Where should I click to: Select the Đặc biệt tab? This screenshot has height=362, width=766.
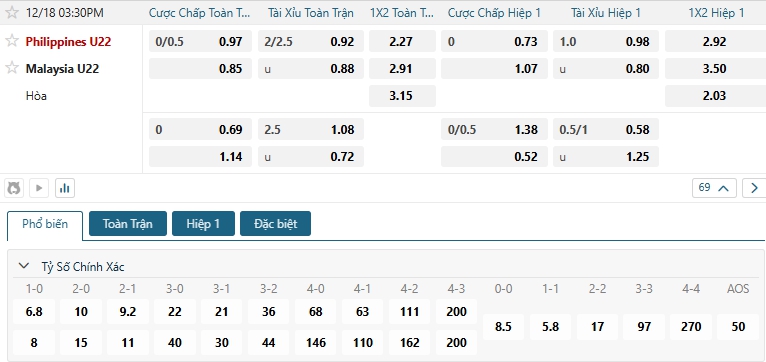tap(276, 224)
